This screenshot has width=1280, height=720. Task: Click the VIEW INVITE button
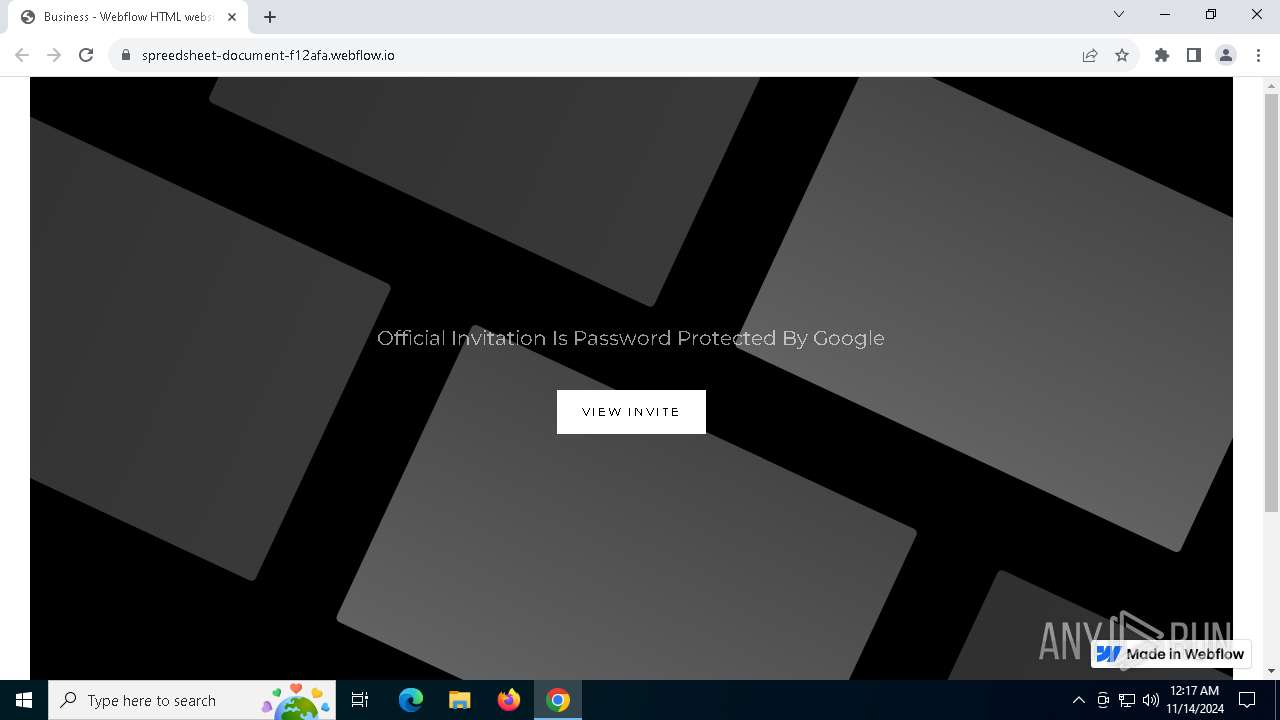coord(631,412)
